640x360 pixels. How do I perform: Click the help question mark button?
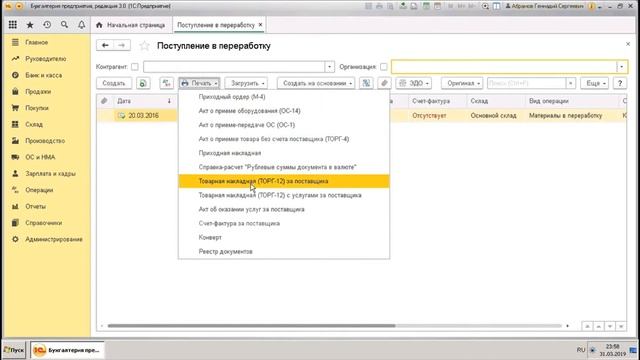click(620, 83)
